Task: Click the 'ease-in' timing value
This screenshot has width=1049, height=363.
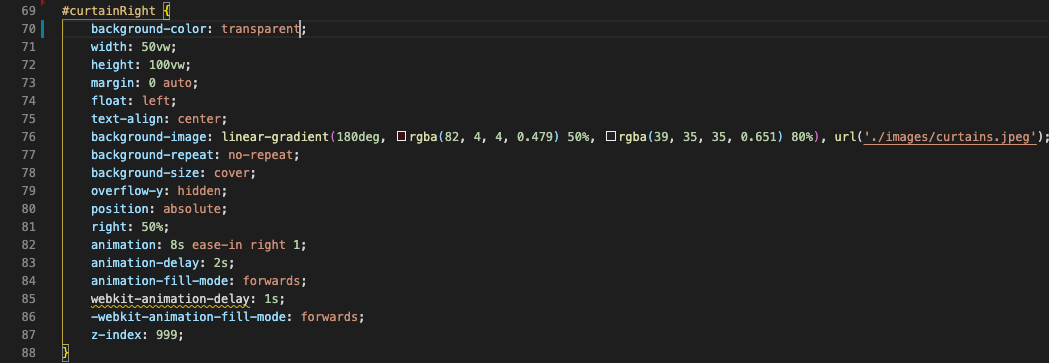Action: pyautogui.click(x=216, y=245)
